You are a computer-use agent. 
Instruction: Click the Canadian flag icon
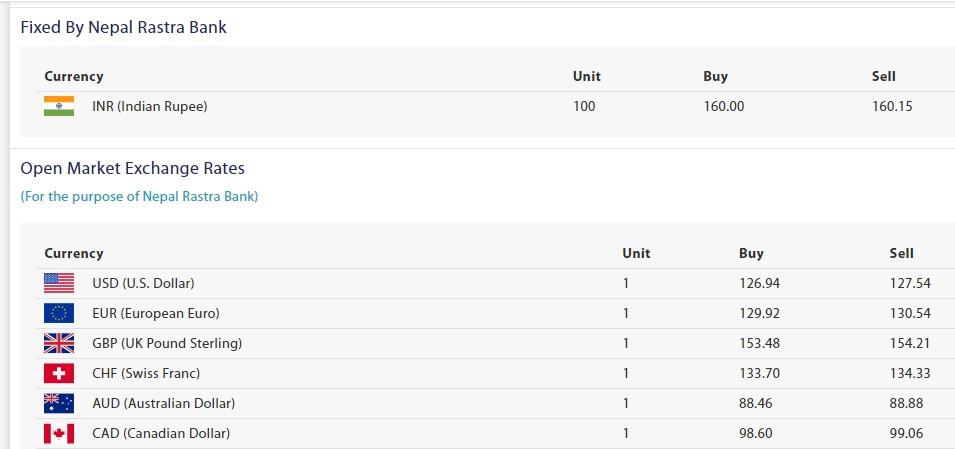(59, 434)
